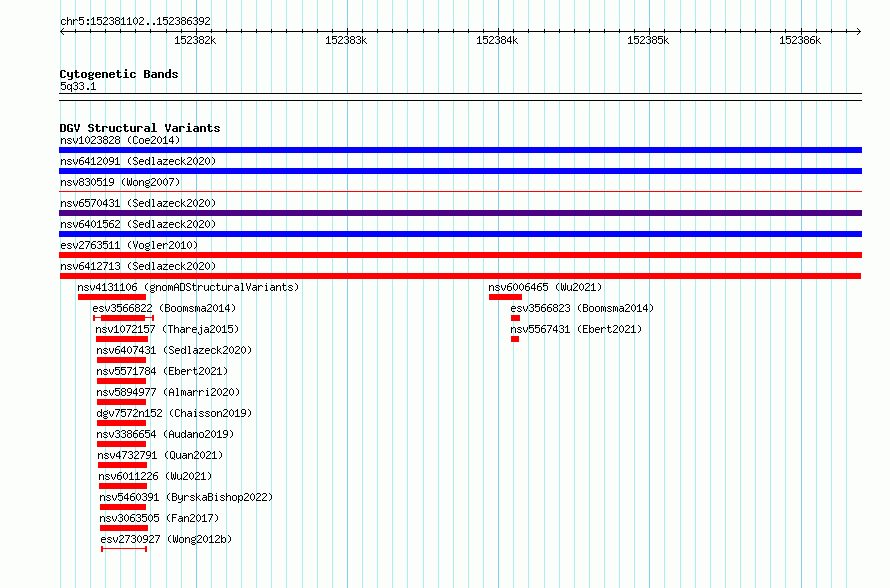This screenshot has width=890, height=588.
Task: Select the blue bar under nsv6412091
Action: click(x=460, y=171)
